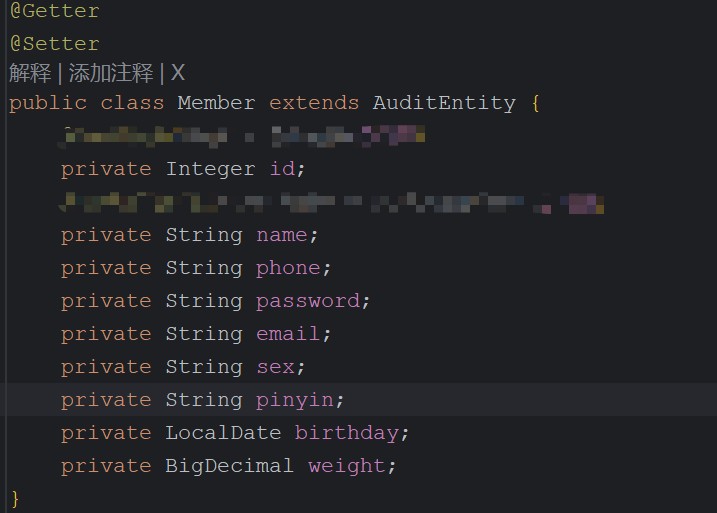The image size is (717, 513).
Task: Click the BigDecimal type name
Action: [x=230, y=466]
